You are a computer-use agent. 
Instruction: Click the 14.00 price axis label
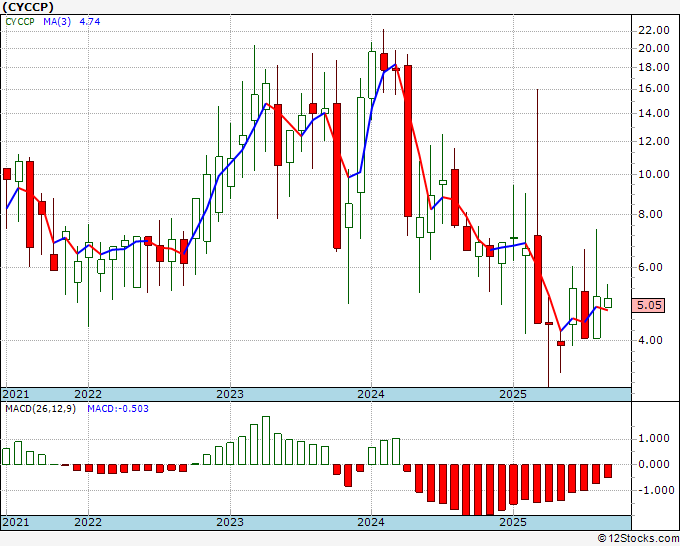click(654, 113)
